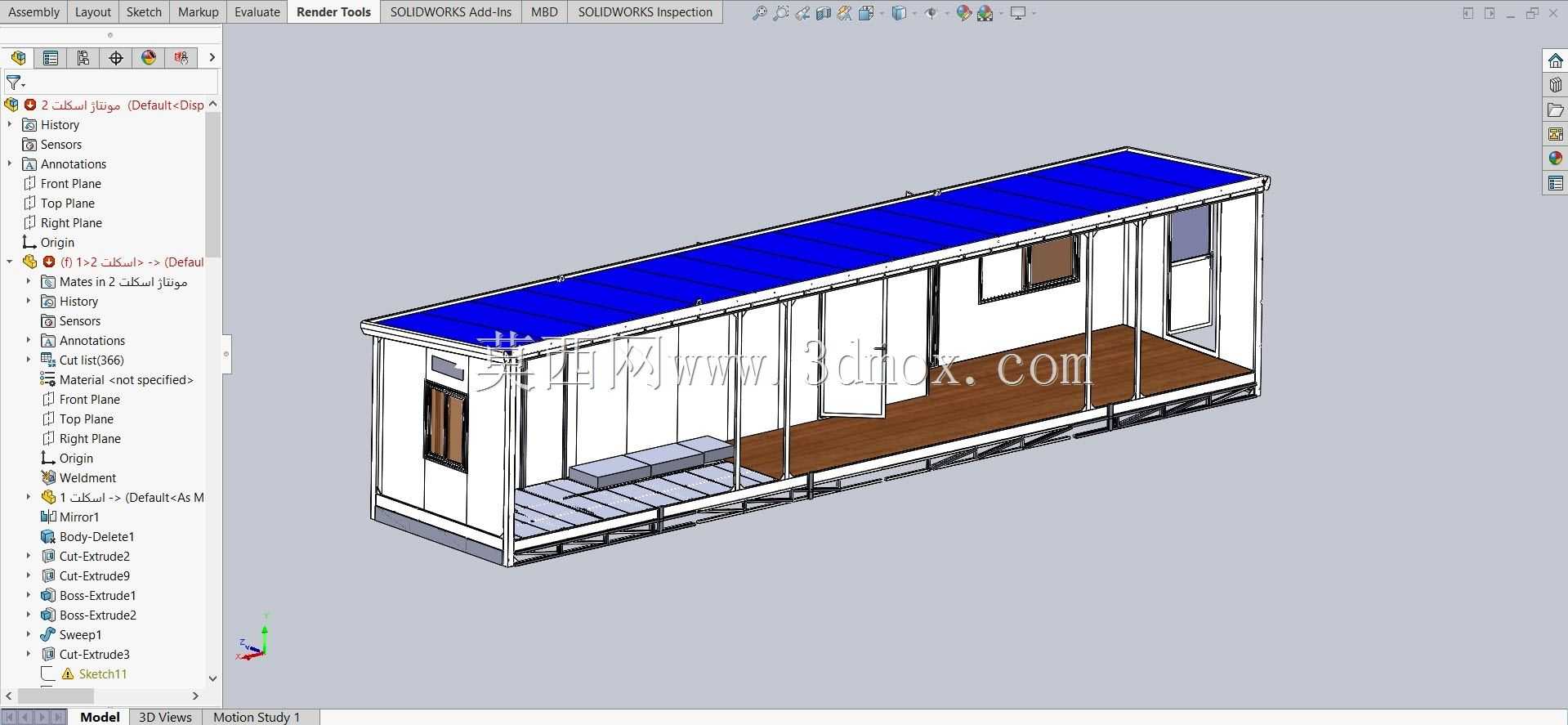Screen dimensions: 1568x725
Task: Expand the Cut-Extrude2 feature
Action: click(x=29, y=556)
